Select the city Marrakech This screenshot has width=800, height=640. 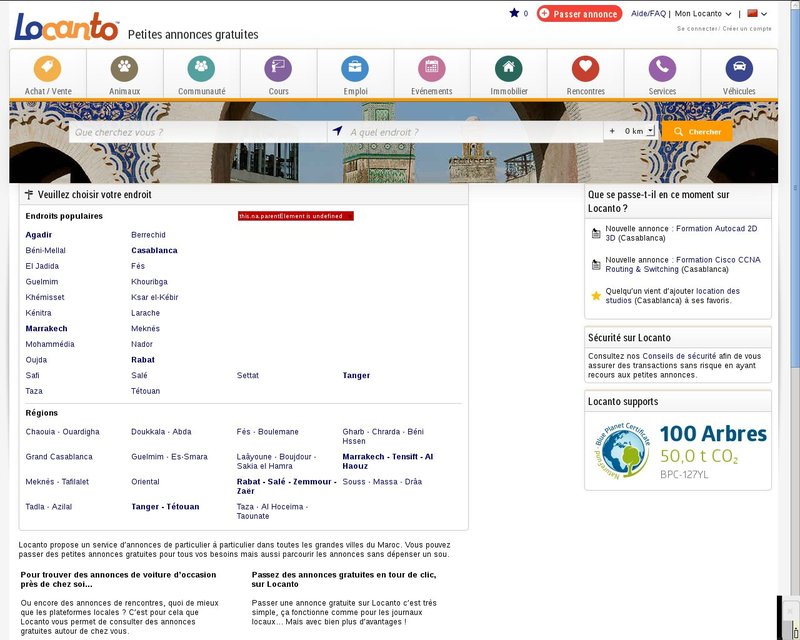click(x=46, y=329)
